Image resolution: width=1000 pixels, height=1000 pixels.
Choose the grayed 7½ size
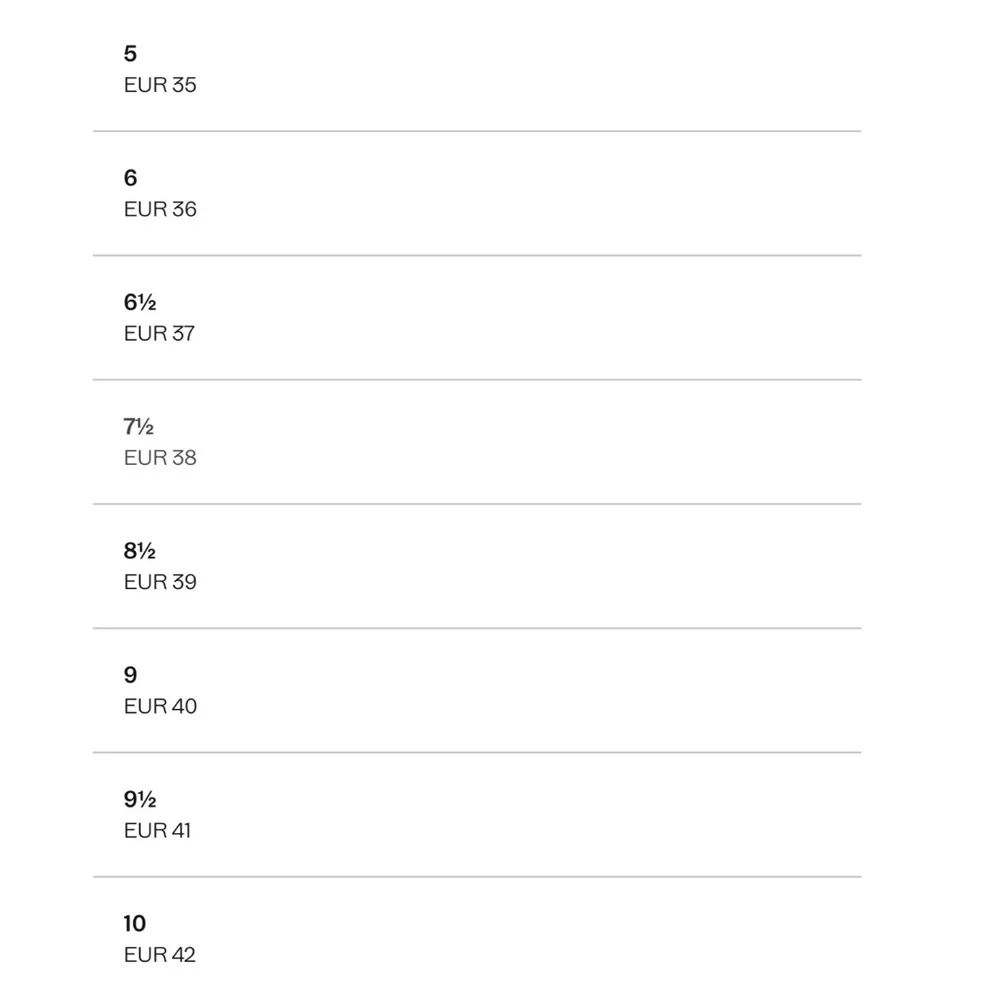[x=138, y=427]
